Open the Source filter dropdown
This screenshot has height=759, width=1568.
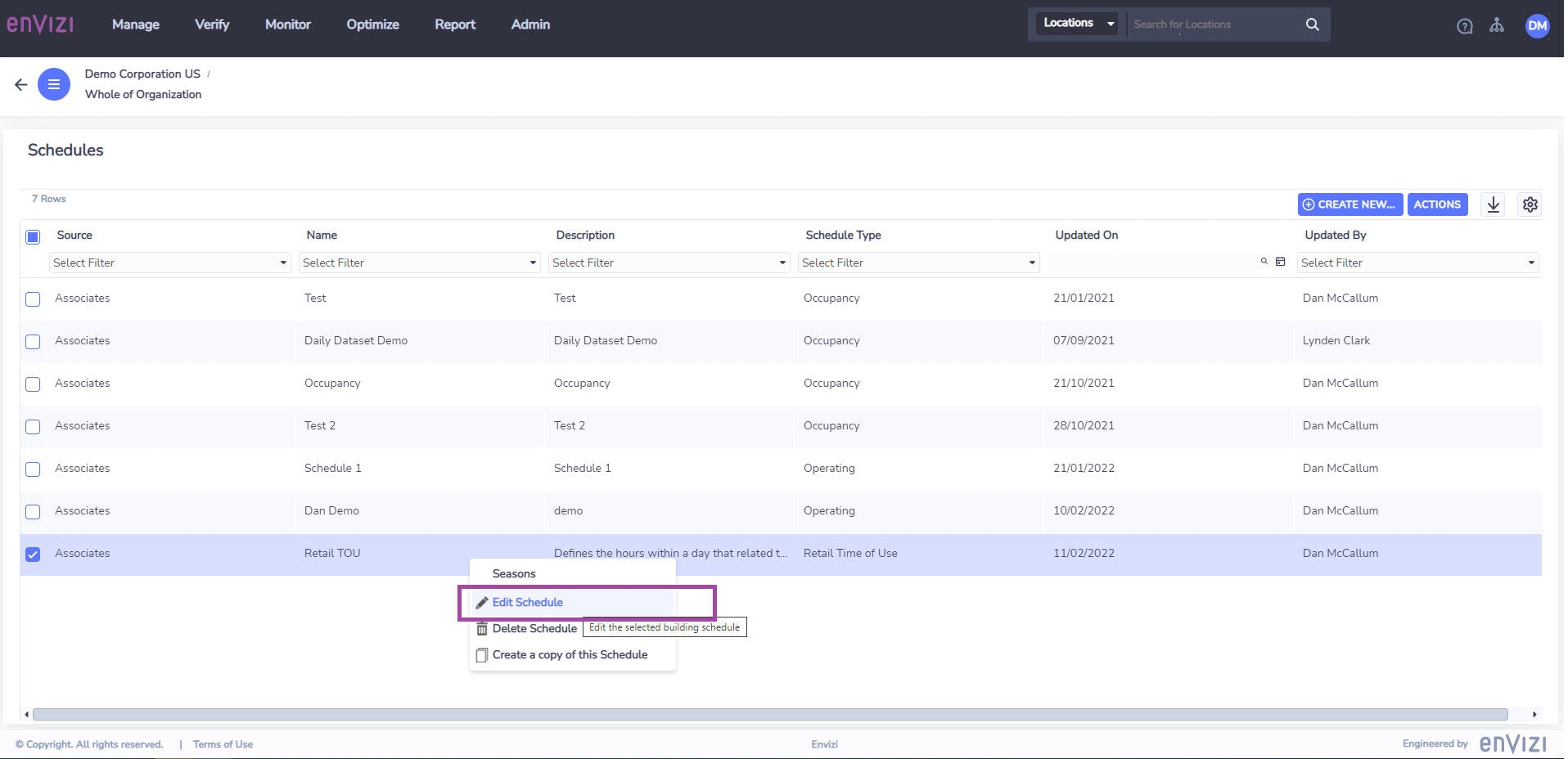[169, 263]
